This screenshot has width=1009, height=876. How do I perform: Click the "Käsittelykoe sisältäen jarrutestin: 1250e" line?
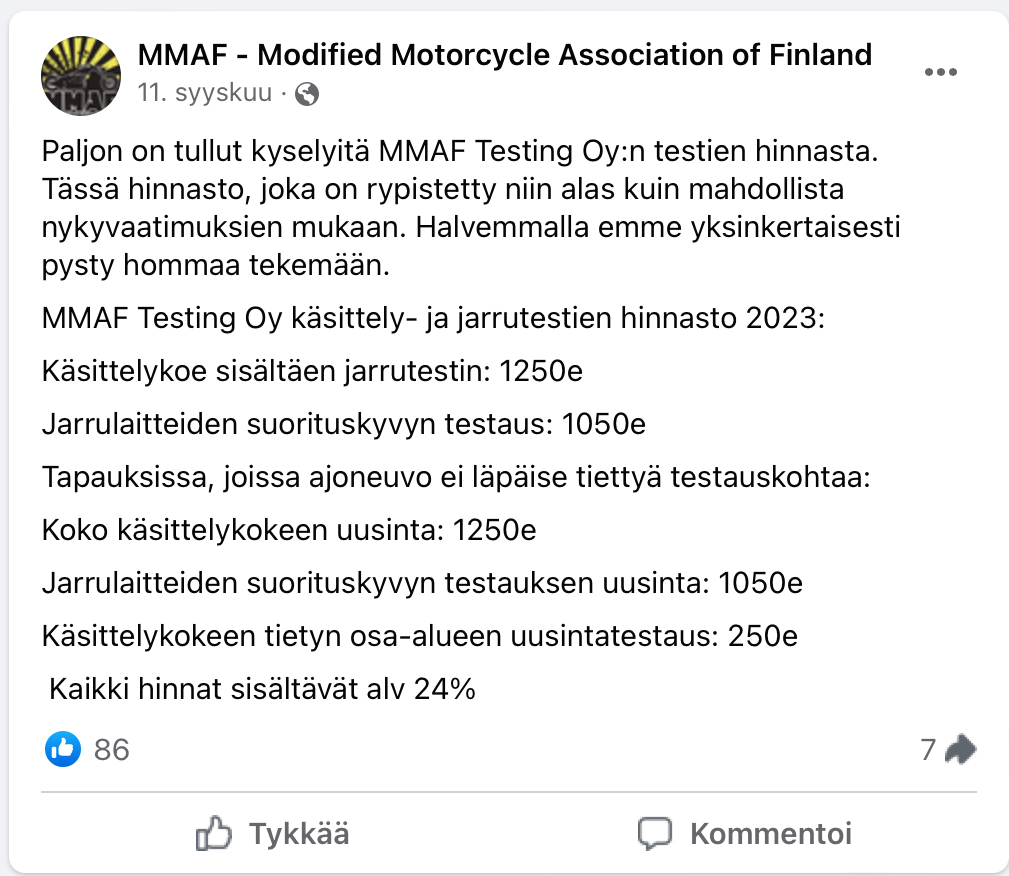[312, 371]
